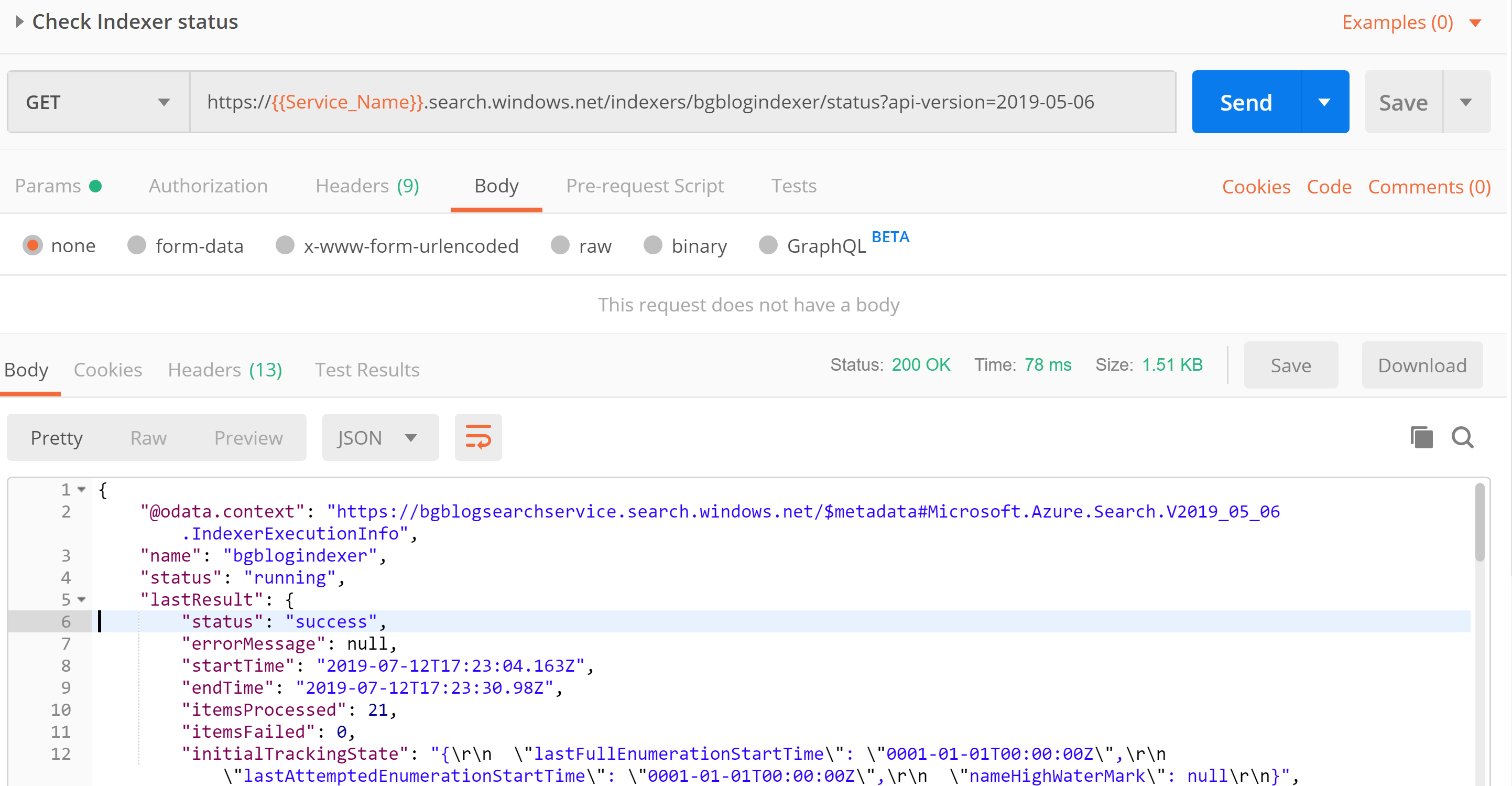Open the Save button dropdown arrow
Image resolution: width=1512 pixels, height=786 pixels.
pyautogui.click(x=1466, y=102)
